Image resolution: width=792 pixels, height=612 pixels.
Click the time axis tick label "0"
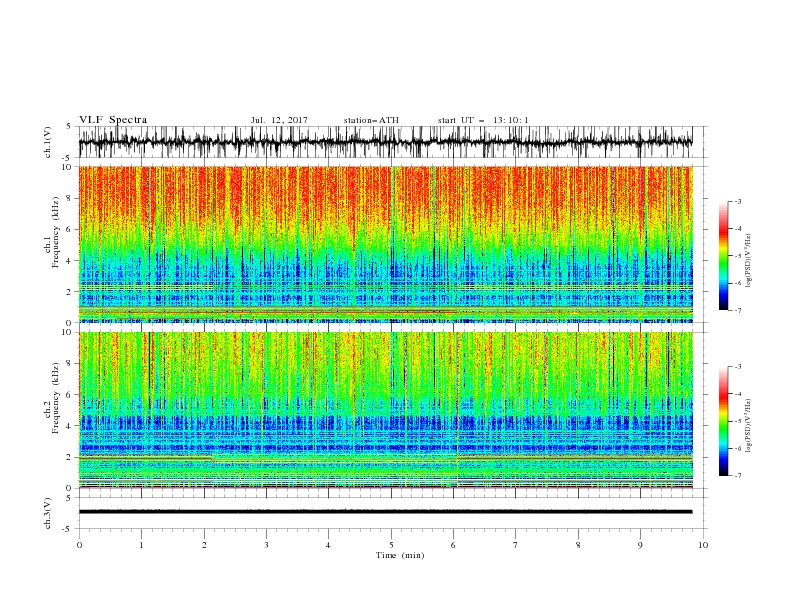[x=79, y=545]
